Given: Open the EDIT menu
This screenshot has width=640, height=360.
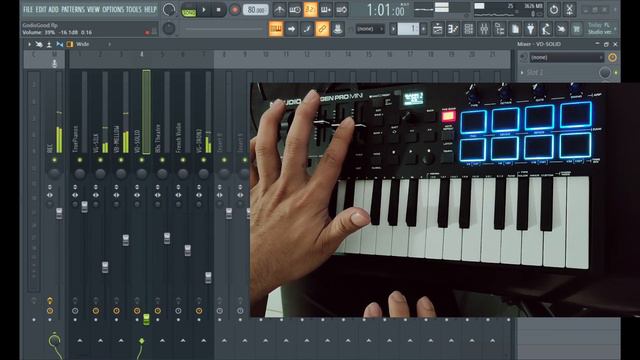Looking at the screenshot, I should pos(41,9).
